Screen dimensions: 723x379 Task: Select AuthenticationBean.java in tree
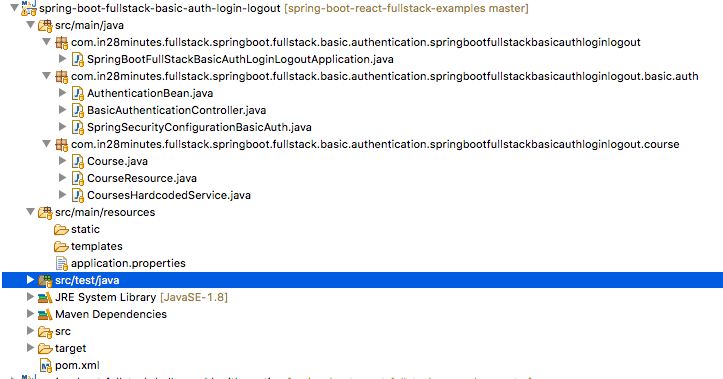[x=150, y=93]
